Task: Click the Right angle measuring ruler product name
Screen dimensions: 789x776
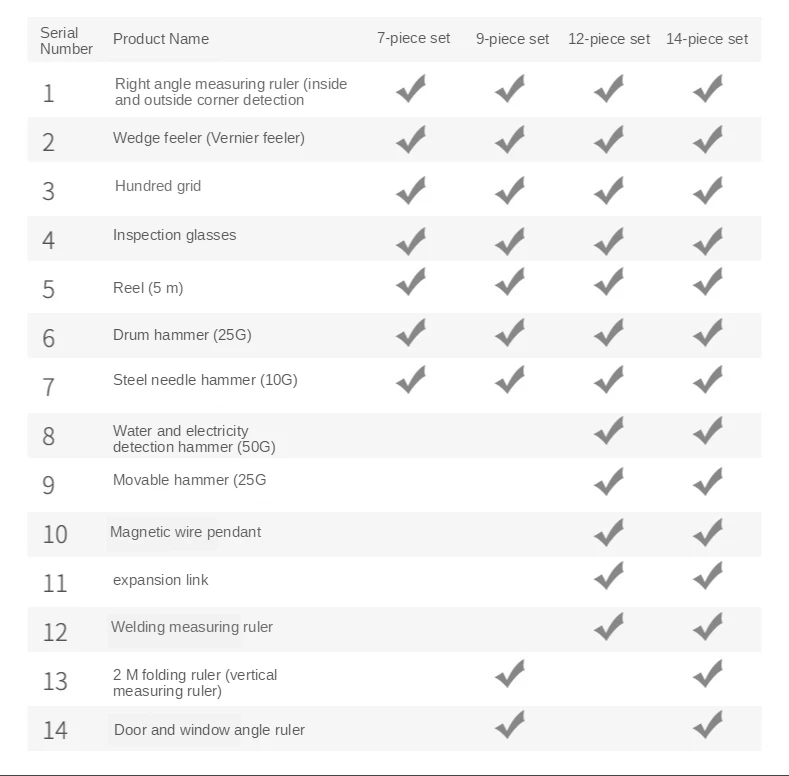Action: 231,92
